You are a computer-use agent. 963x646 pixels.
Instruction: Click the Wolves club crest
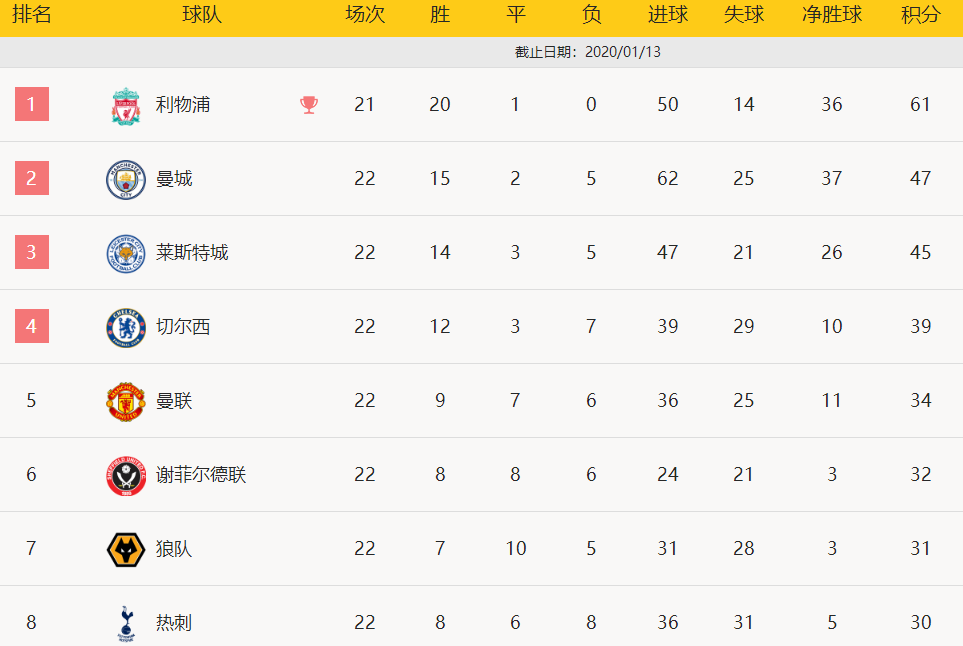click(126, 549)
